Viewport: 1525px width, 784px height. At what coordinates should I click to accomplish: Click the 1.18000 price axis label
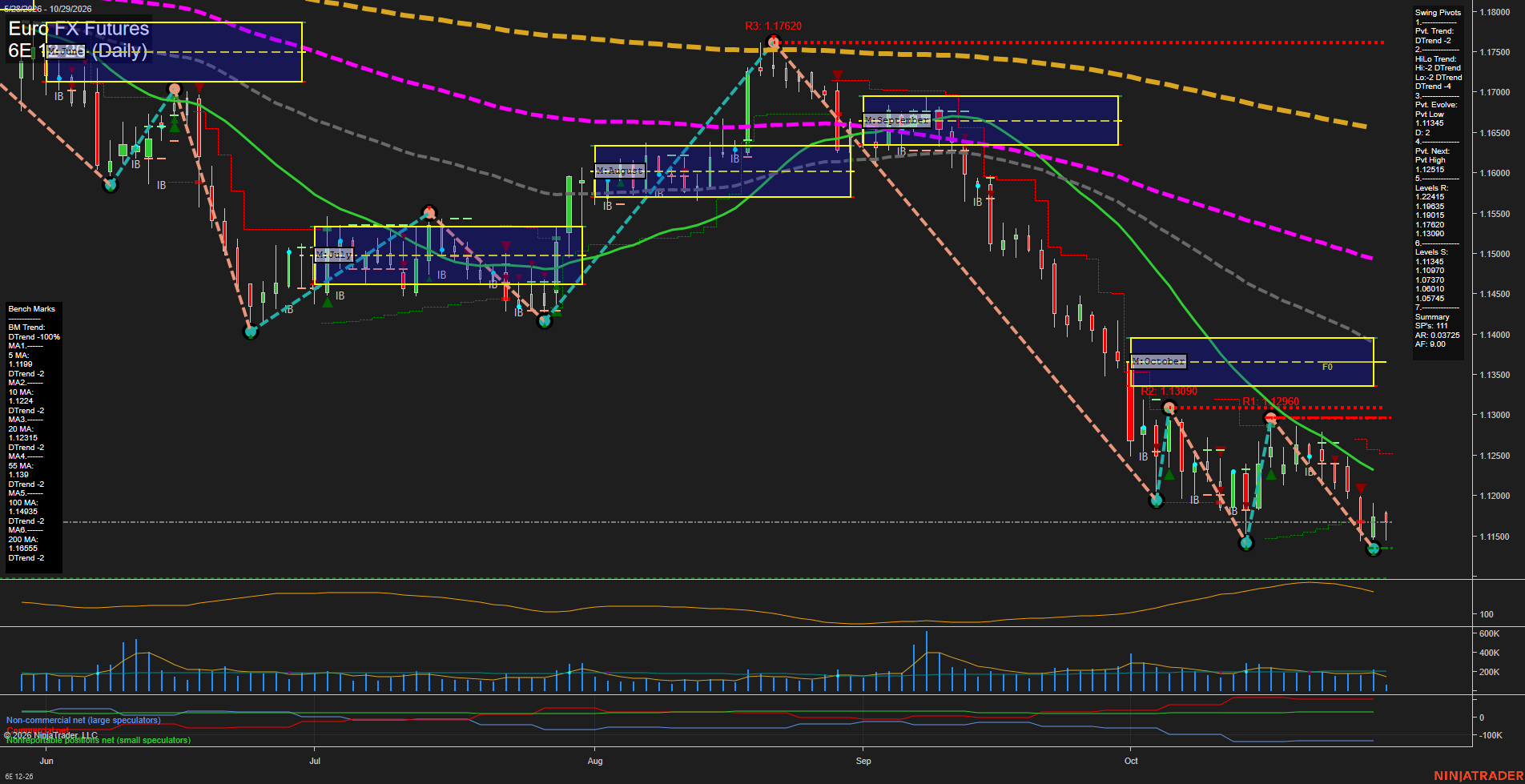click(1495, 12)
